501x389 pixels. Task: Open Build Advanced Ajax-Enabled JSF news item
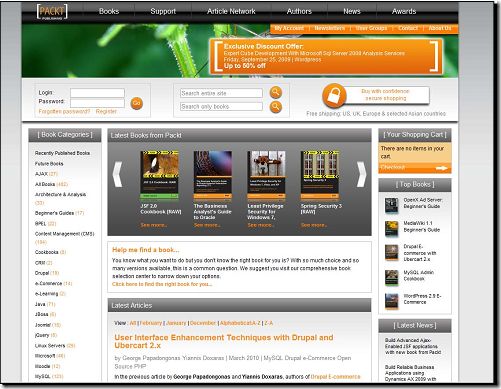(x=413, y=346)
